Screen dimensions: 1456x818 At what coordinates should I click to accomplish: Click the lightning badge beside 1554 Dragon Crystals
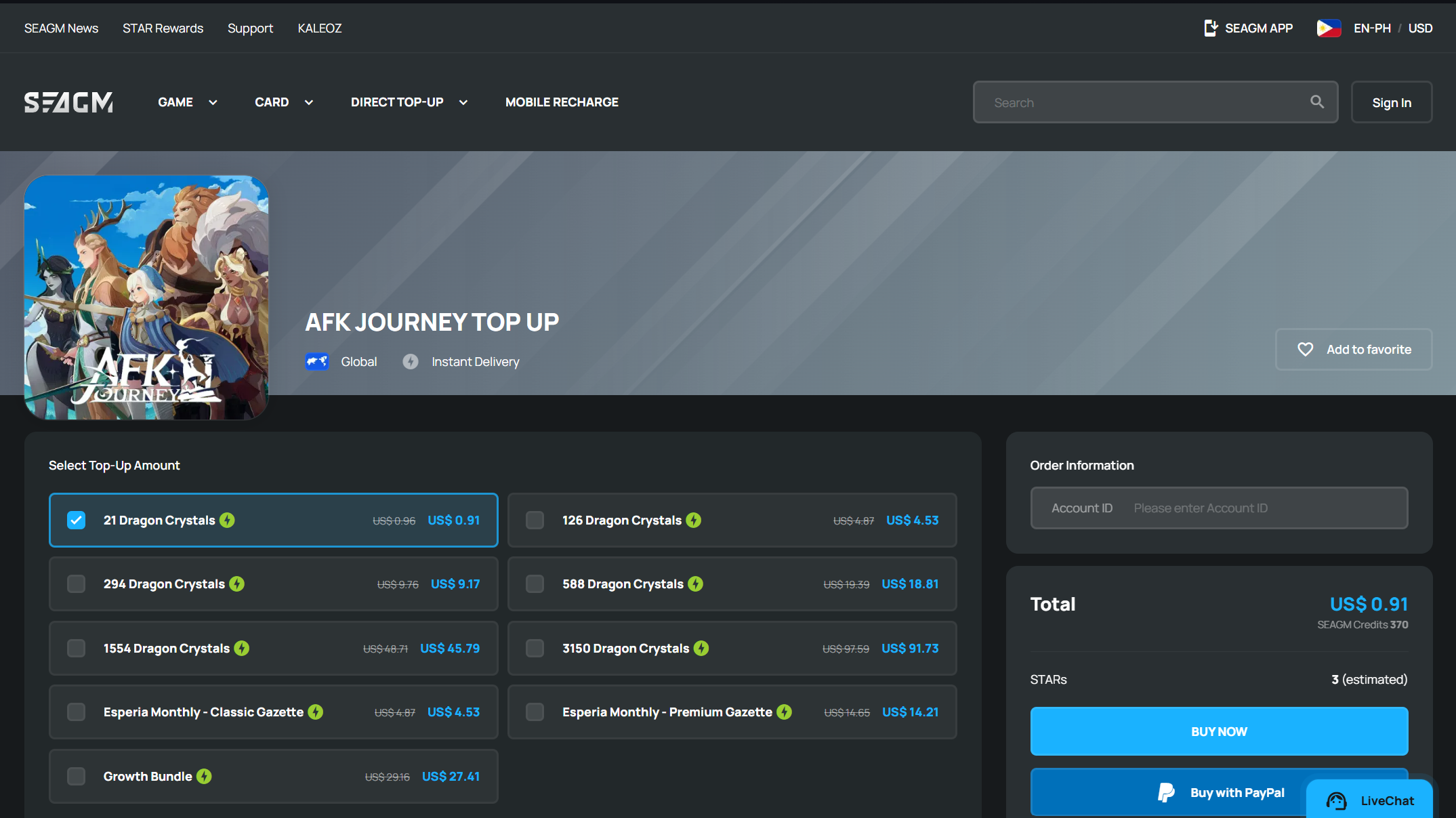click(242, 648)
